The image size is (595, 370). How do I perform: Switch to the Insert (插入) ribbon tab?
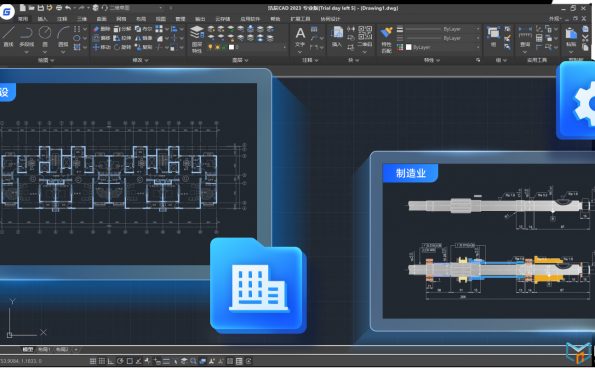coord(42,19)
